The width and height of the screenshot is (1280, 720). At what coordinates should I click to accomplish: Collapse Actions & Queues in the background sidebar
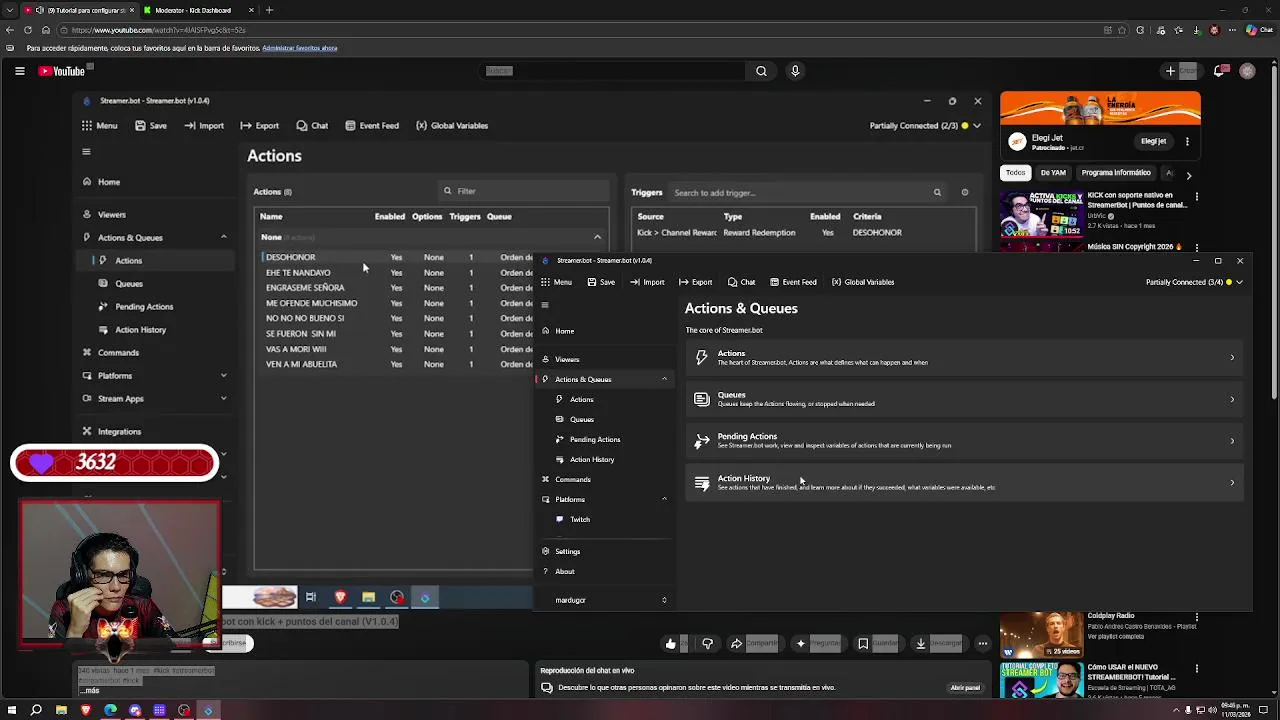[223, 237]
